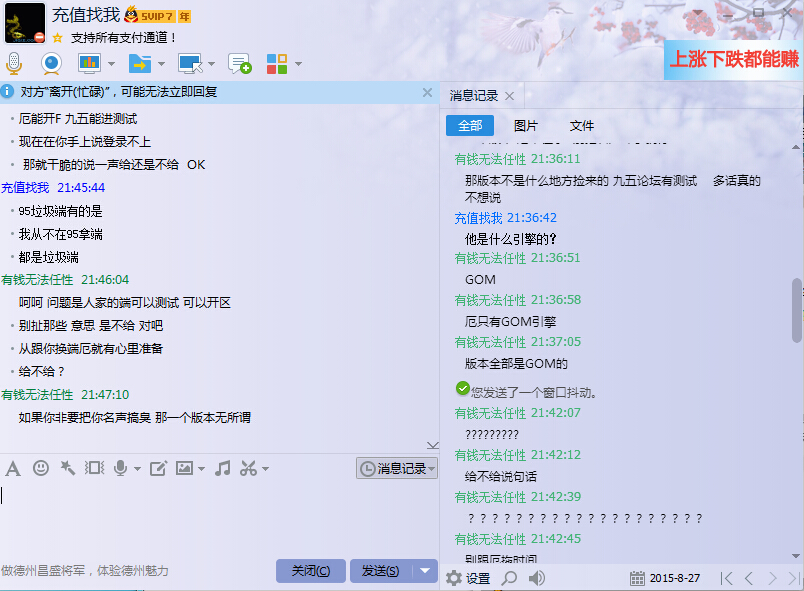Open font settings with the A icon
This screenshot has height=591, width=804.
coord(13,468)
